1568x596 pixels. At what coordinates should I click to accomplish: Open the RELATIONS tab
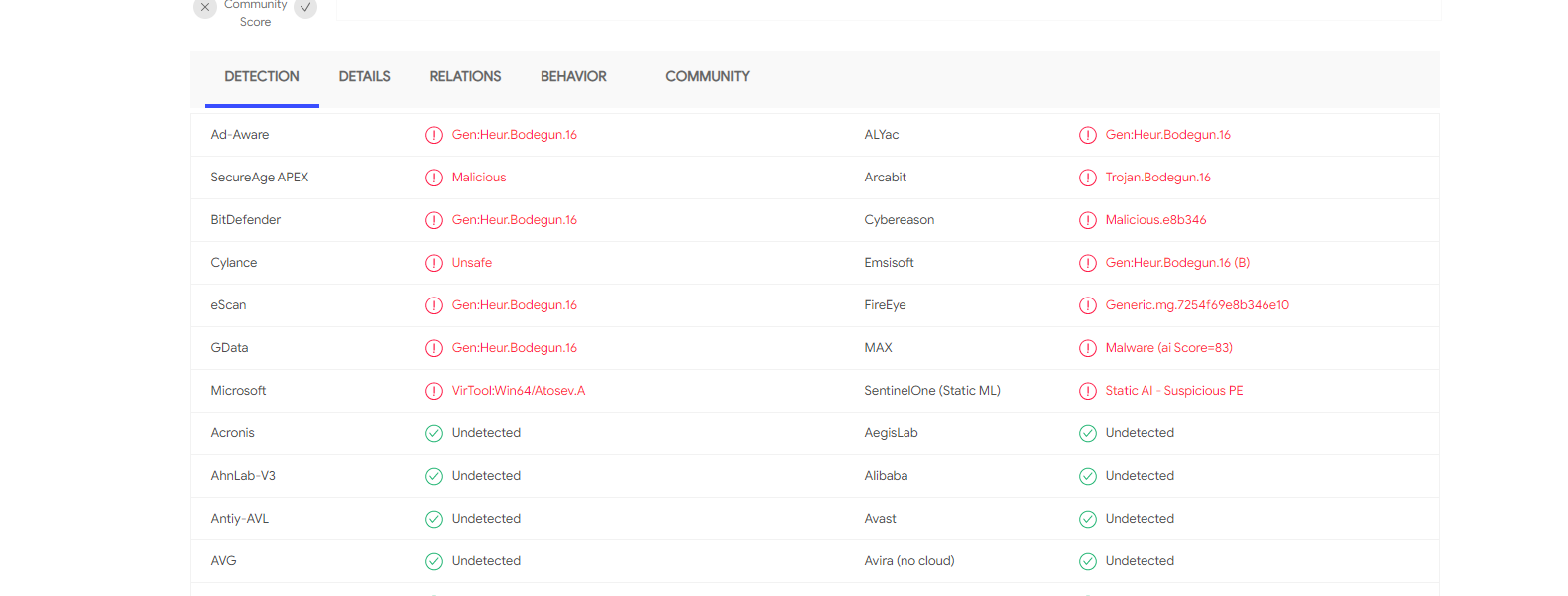point(465,76)
